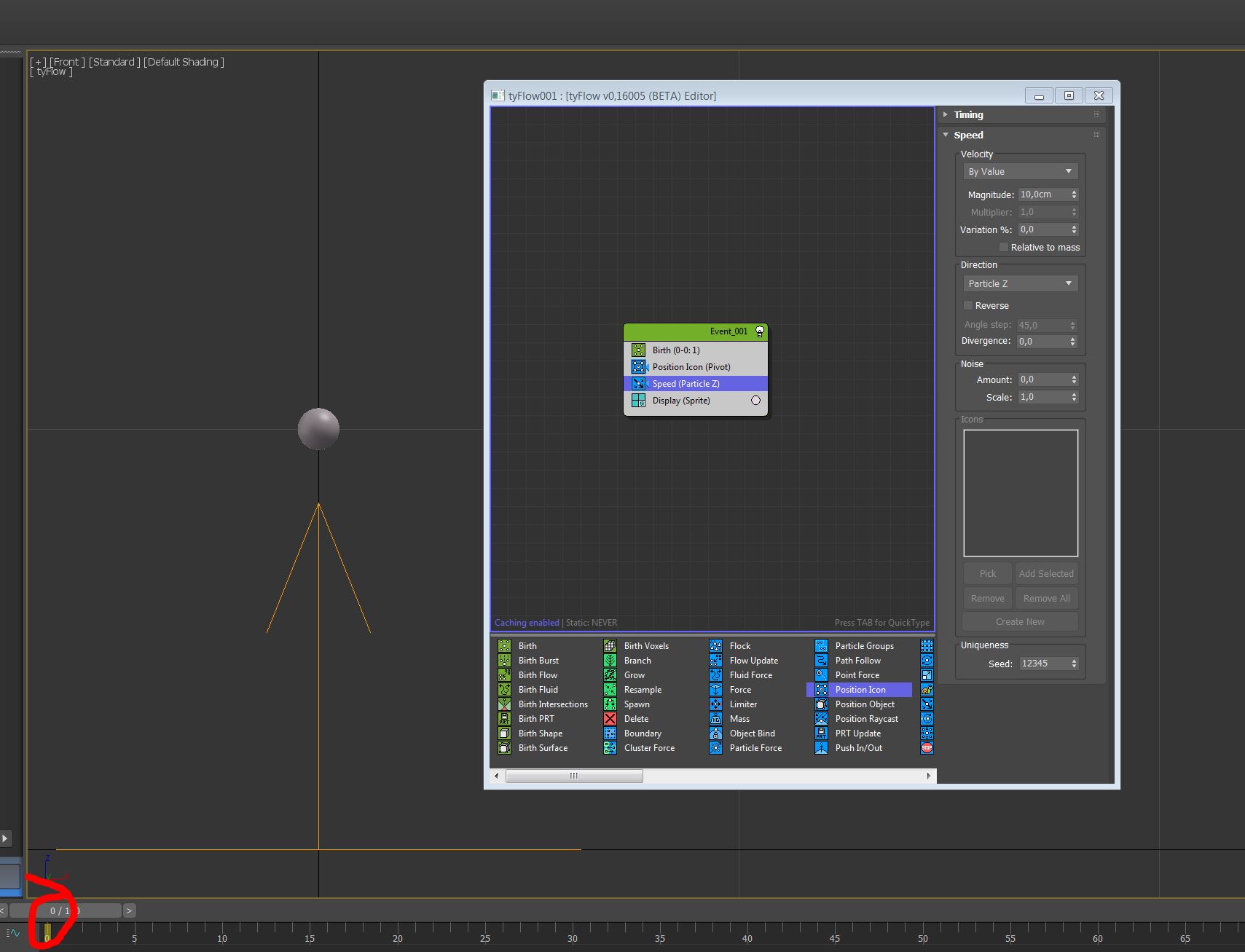The height and width of the screenshot is (952, 1245).
Task: Select the Birth (0-0:1) operator in event
Action: point(676,350)
